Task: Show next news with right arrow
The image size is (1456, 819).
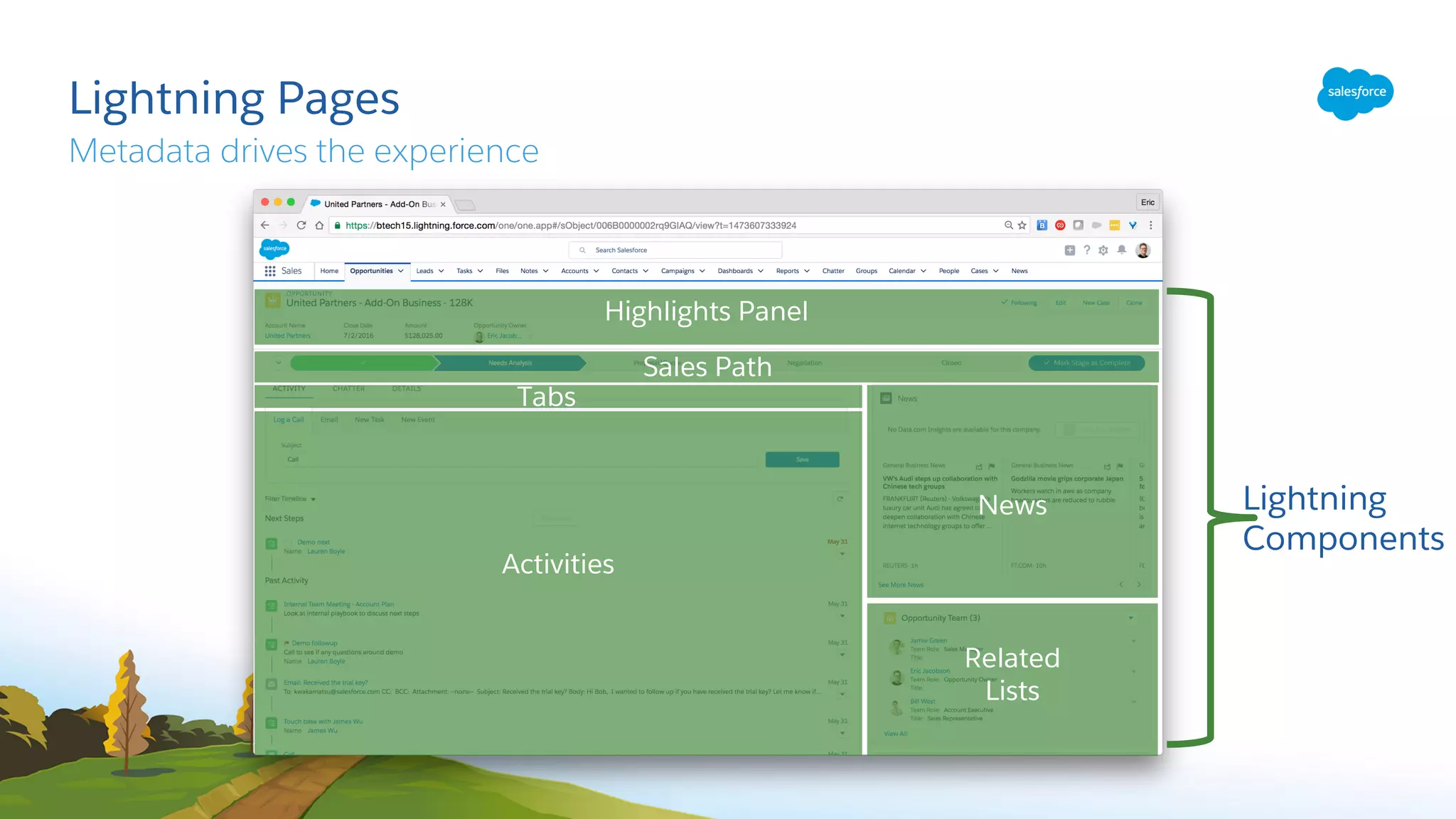Action: click(1139, 584)
